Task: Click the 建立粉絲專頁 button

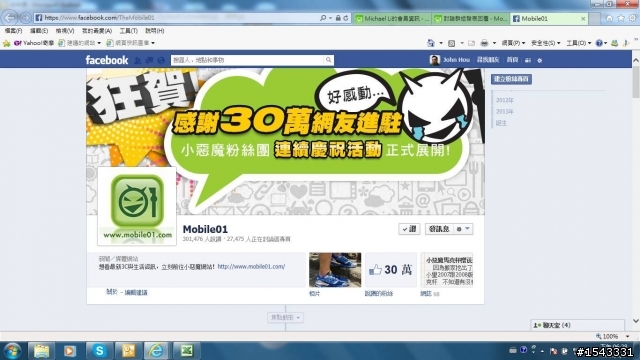Action: (x=511, y=79)
